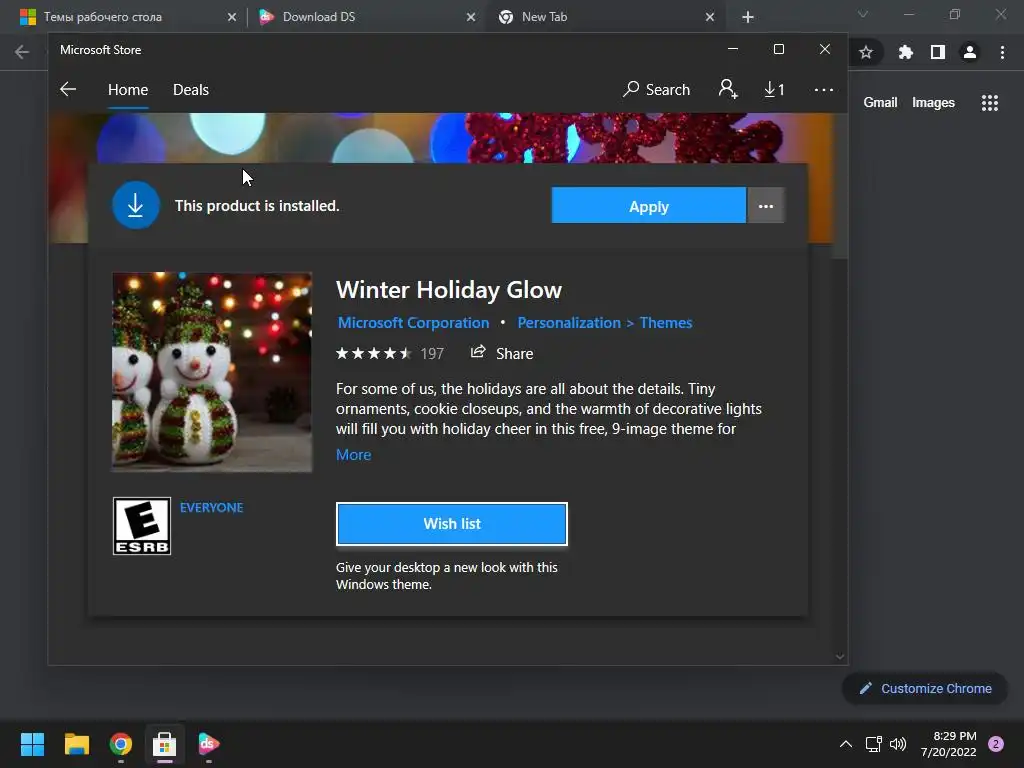Open network status tray icon

tap(873, 744)
